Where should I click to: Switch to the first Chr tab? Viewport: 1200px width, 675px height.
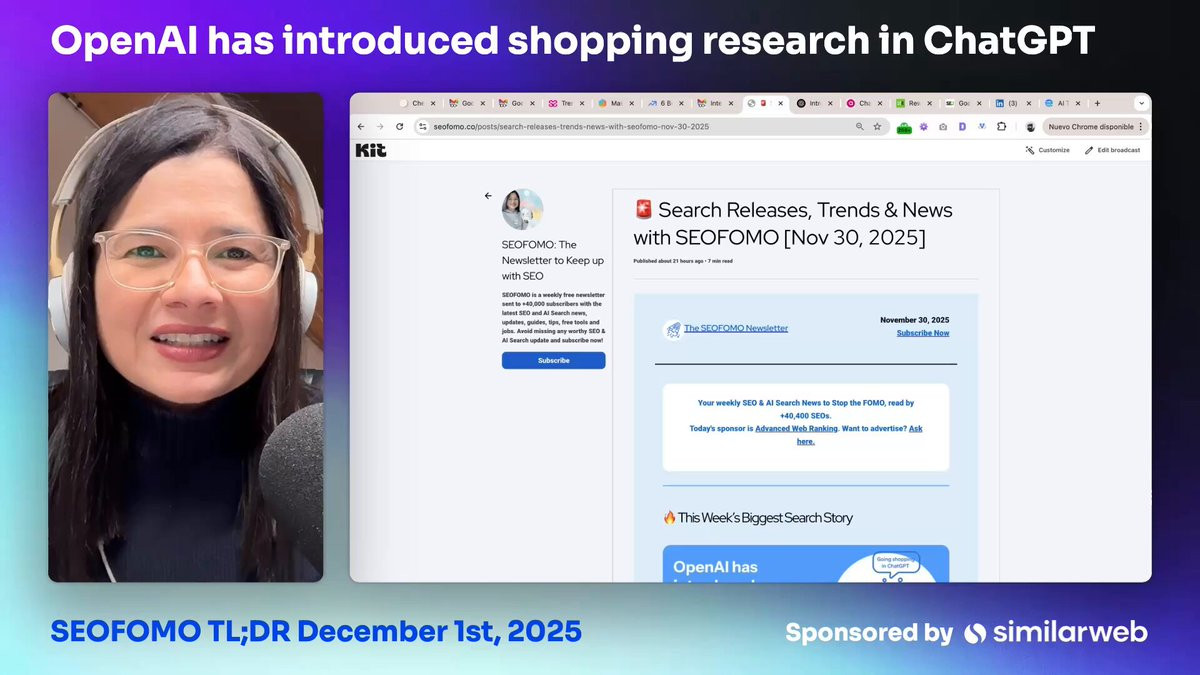point(418,103)
